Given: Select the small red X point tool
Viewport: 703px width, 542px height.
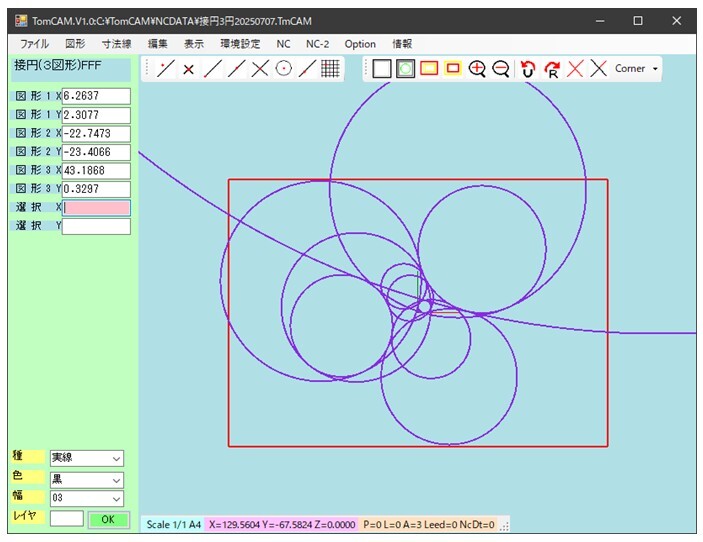Looking at the screenshot, I should 188,69.
